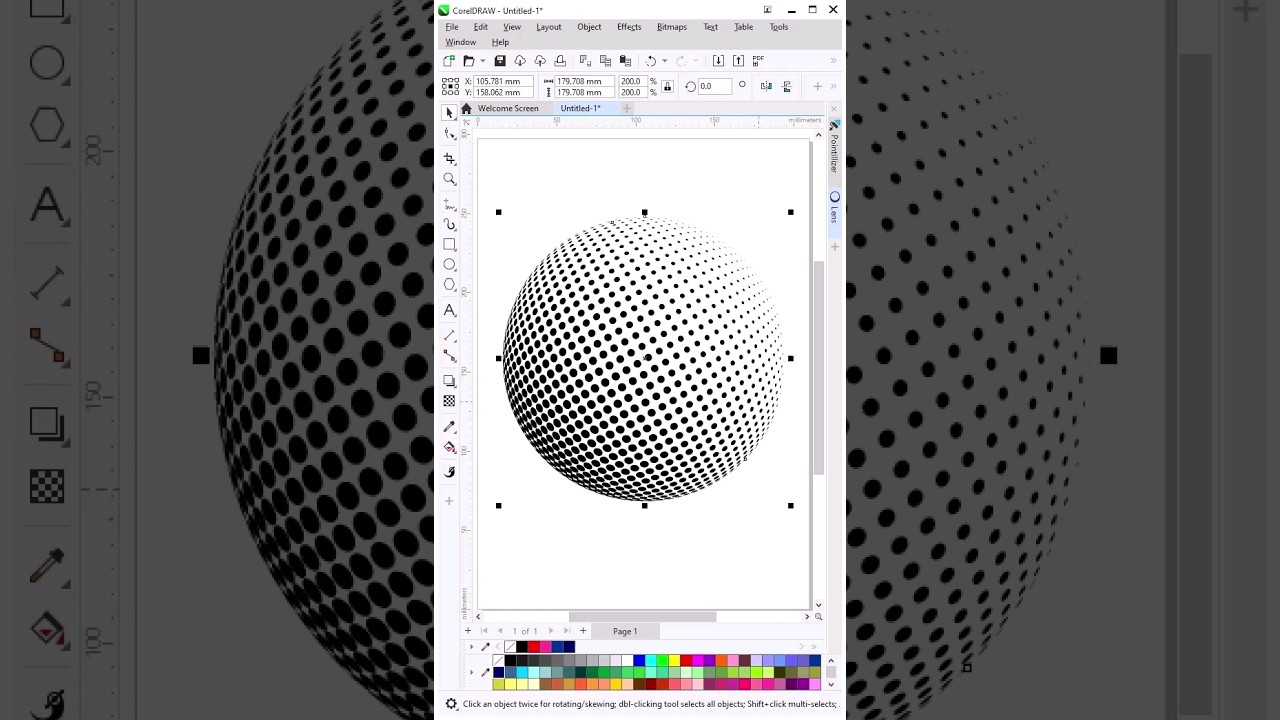Select the Rectangle tool
The width and height of the screenshot is (1280, 720).
pyautogui.click(x=449, y=244)
